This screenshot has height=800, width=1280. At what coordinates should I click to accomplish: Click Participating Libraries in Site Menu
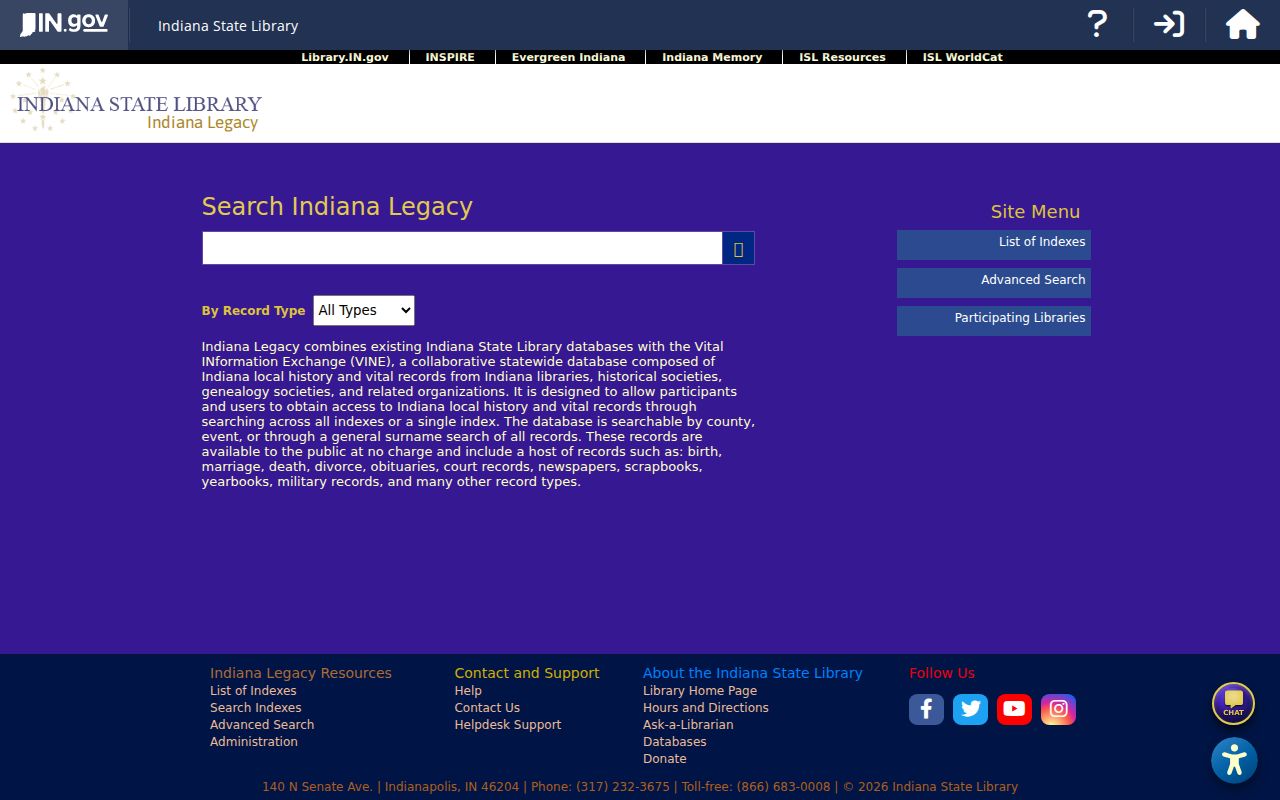click(994, 321)
